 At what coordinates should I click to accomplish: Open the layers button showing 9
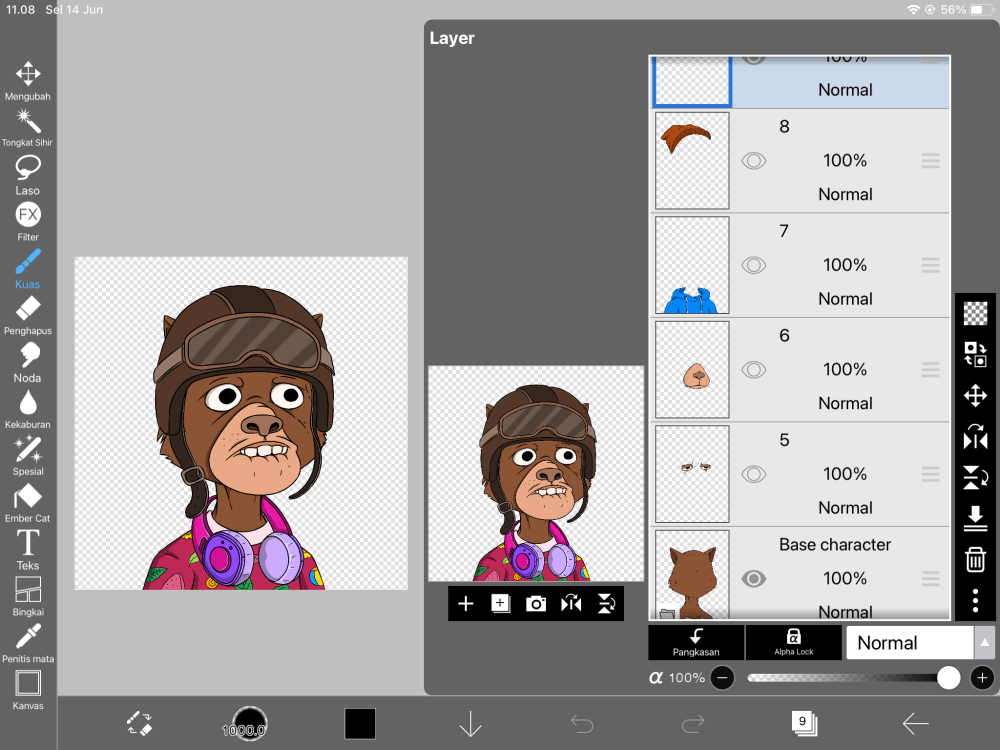[x=804, y=723]
